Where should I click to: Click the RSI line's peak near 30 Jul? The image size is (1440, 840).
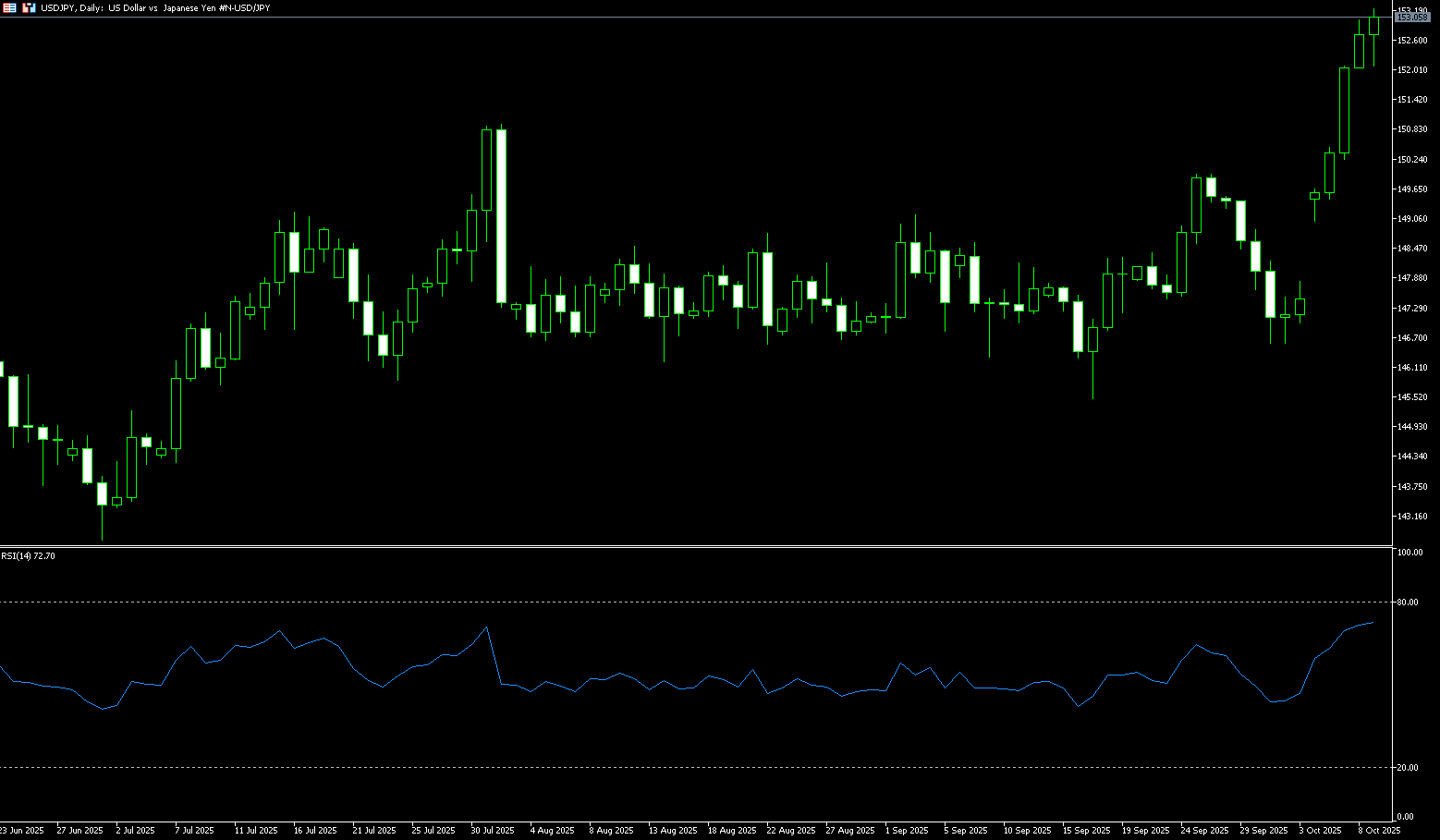click(x=486, y=627)
